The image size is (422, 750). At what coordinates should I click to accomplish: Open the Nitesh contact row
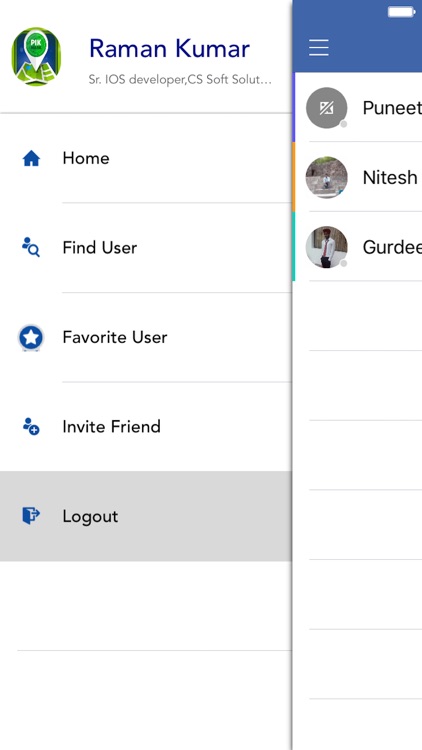point(357,177)
